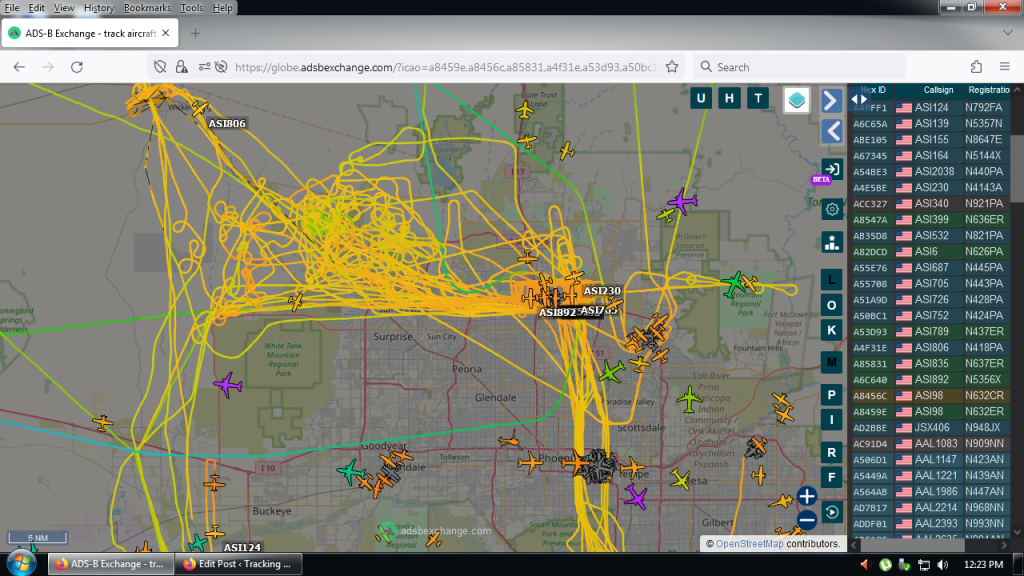Open the statistics chart icon

831,243
